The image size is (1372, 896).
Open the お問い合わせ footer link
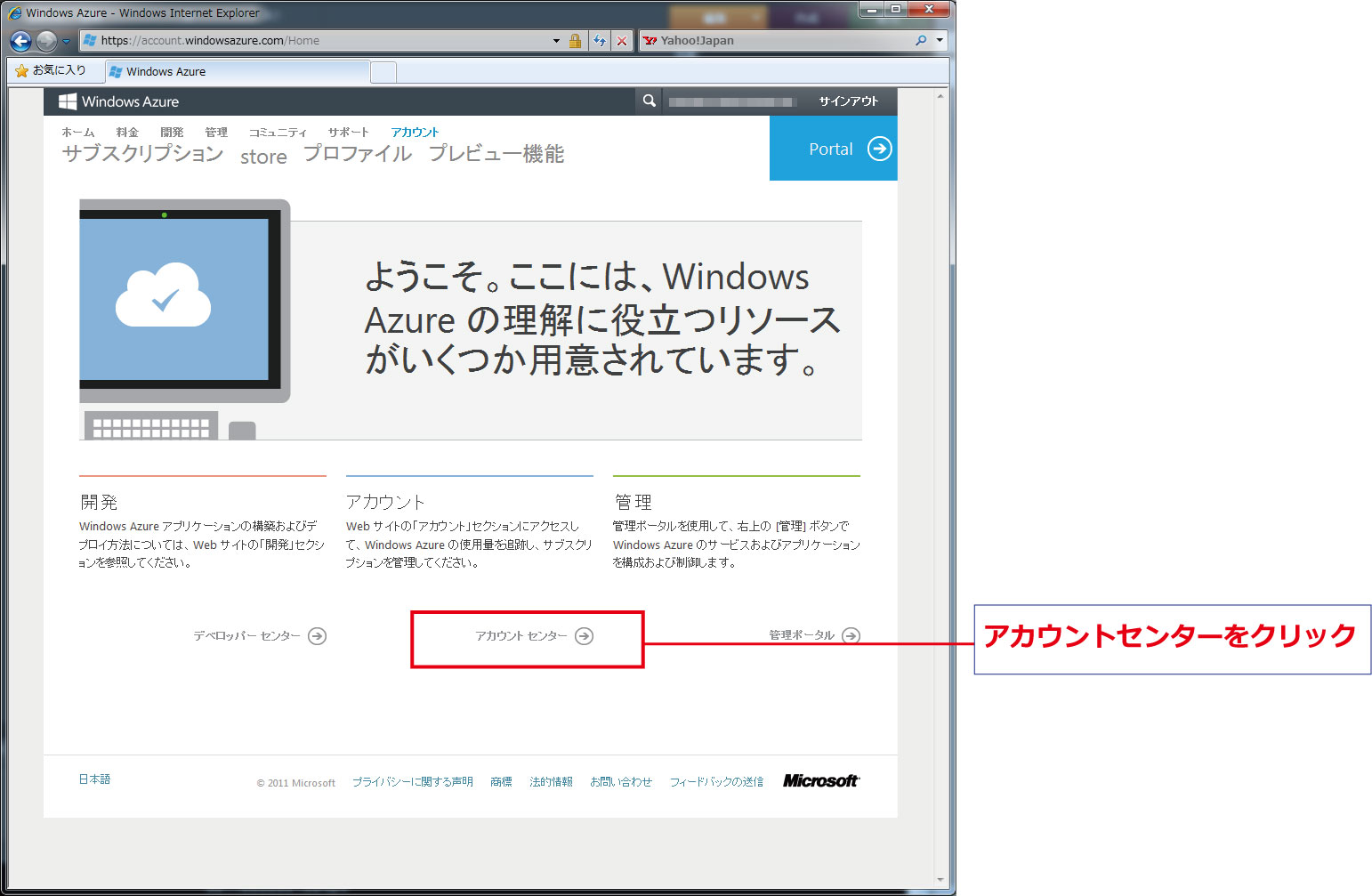[x=621, y=782]
